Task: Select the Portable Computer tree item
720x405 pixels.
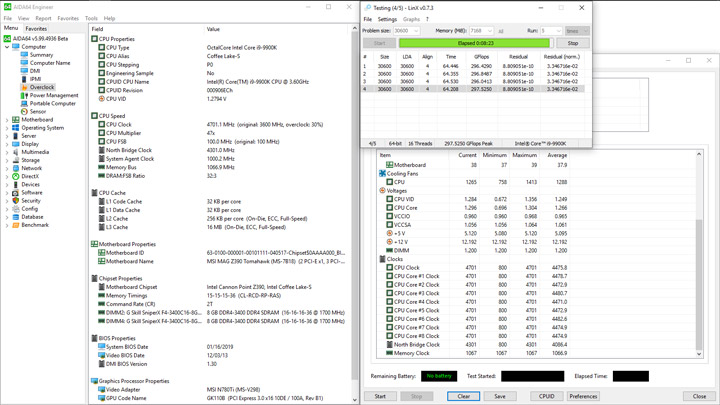Action: click(52, 103)
